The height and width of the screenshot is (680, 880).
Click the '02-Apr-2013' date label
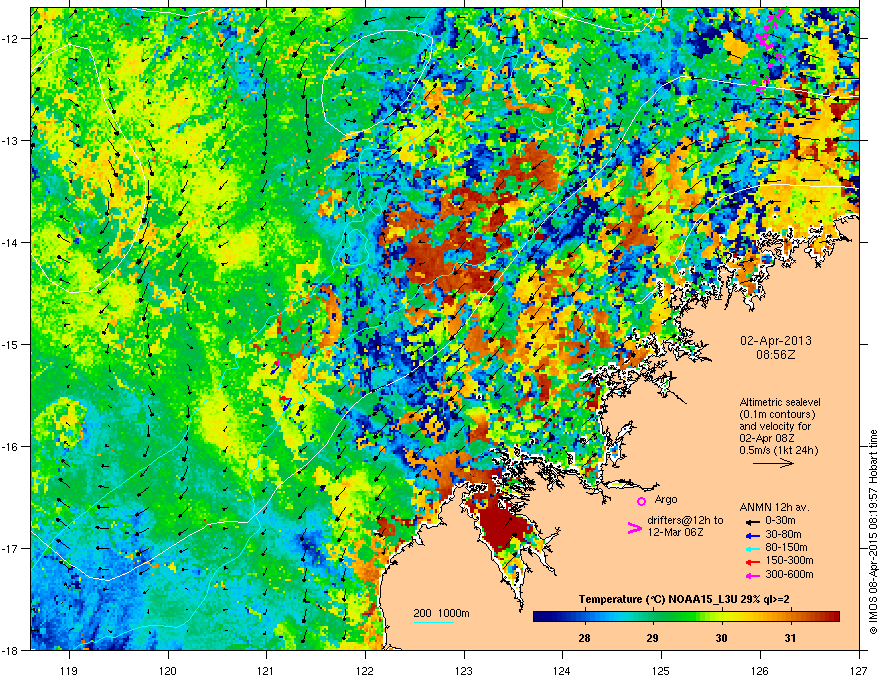(776, 341)
